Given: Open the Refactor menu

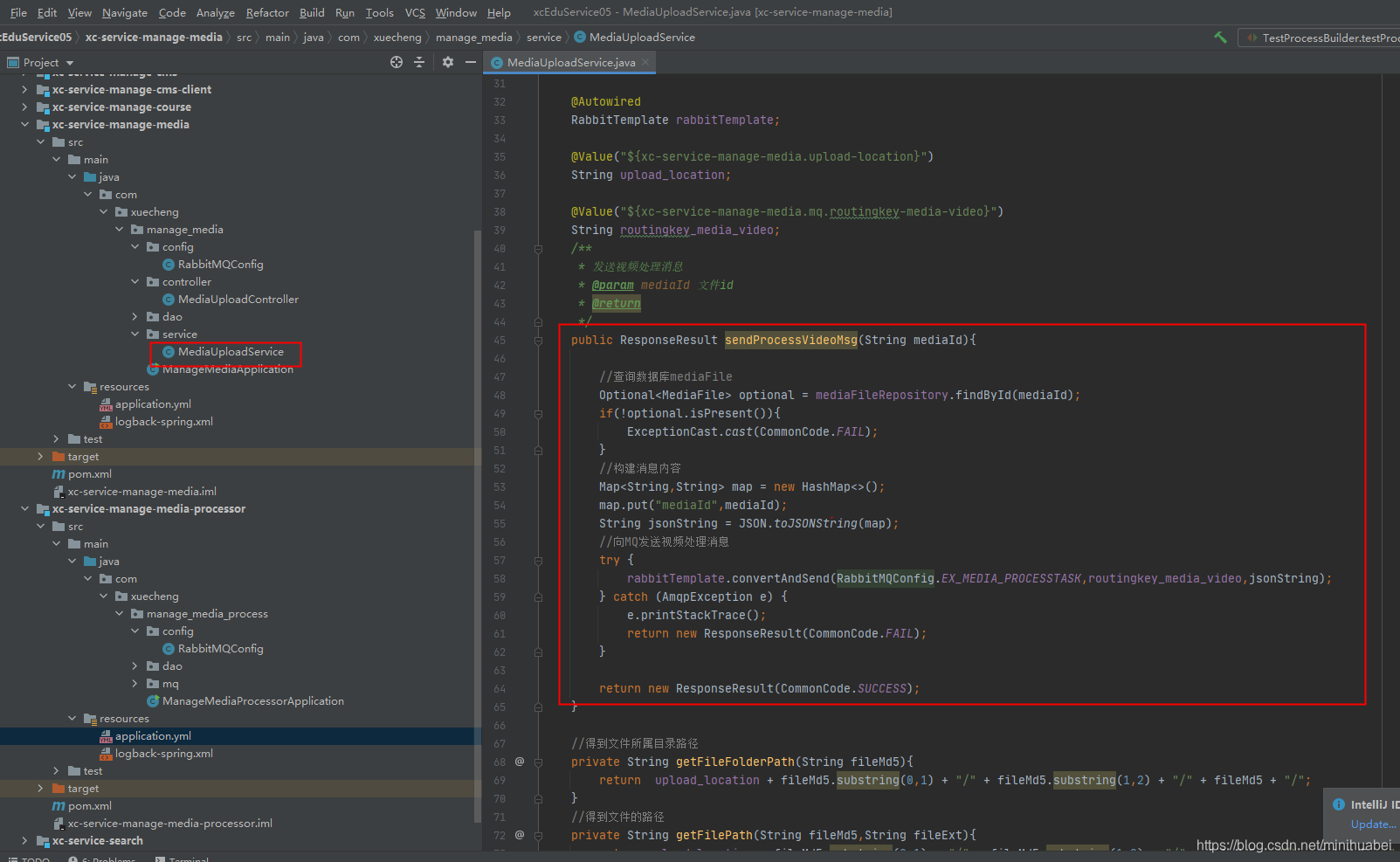Looking at the screenshot, I should click(x=267, y=12).
